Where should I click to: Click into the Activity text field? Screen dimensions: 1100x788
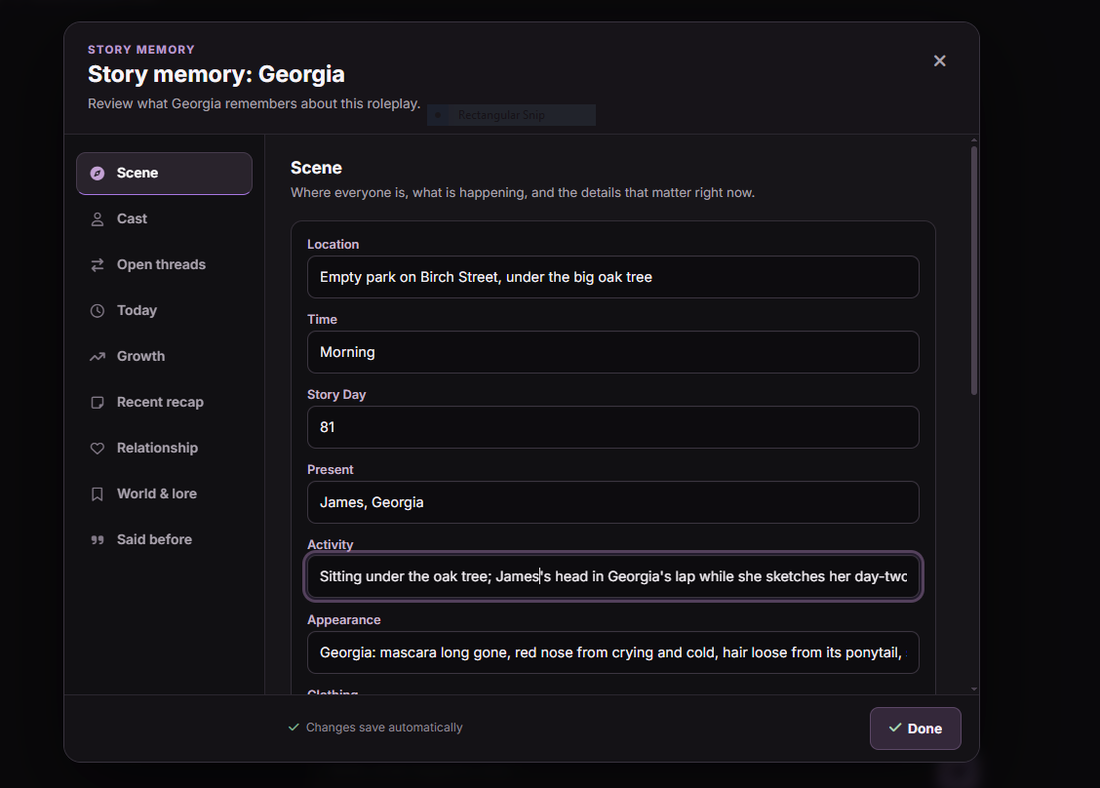pyautogui.click(x=613, y=577)
